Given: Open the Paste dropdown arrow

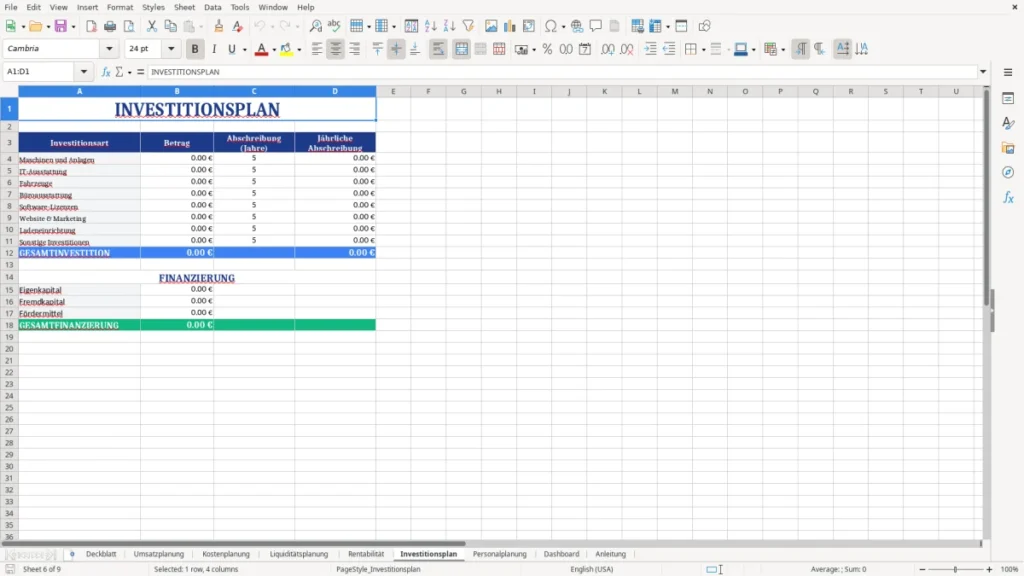Looking at the screenshot, I should tap(202, 27).
